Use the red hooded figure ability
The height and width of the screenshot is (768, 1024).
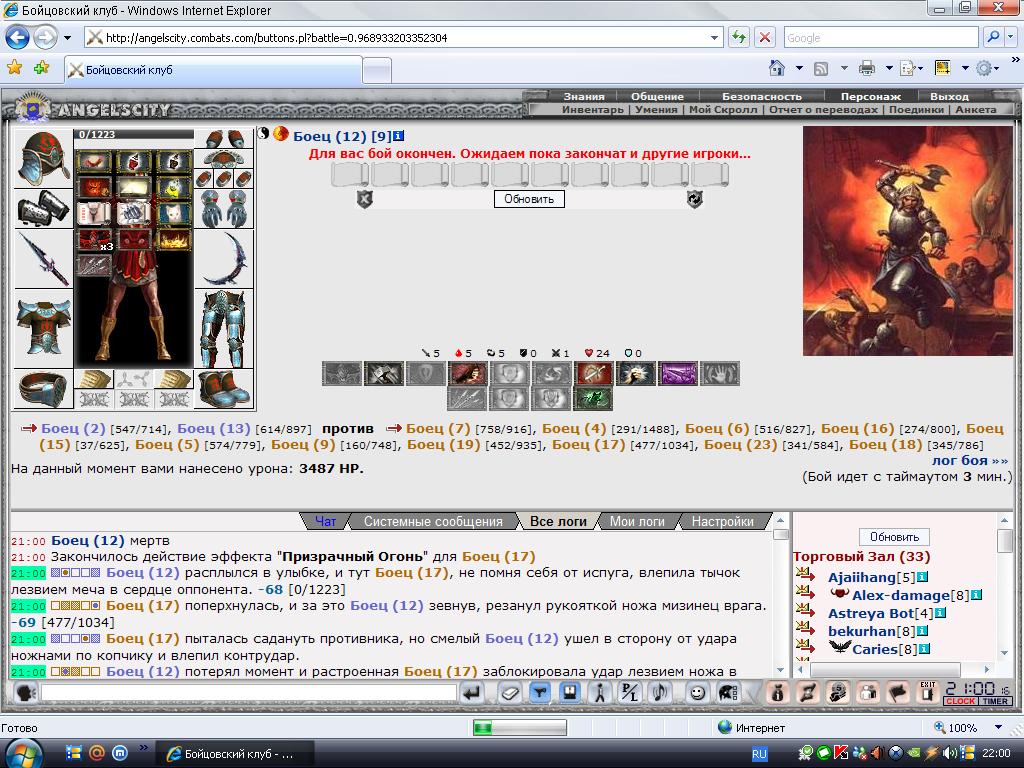click(x=467, y=374)
